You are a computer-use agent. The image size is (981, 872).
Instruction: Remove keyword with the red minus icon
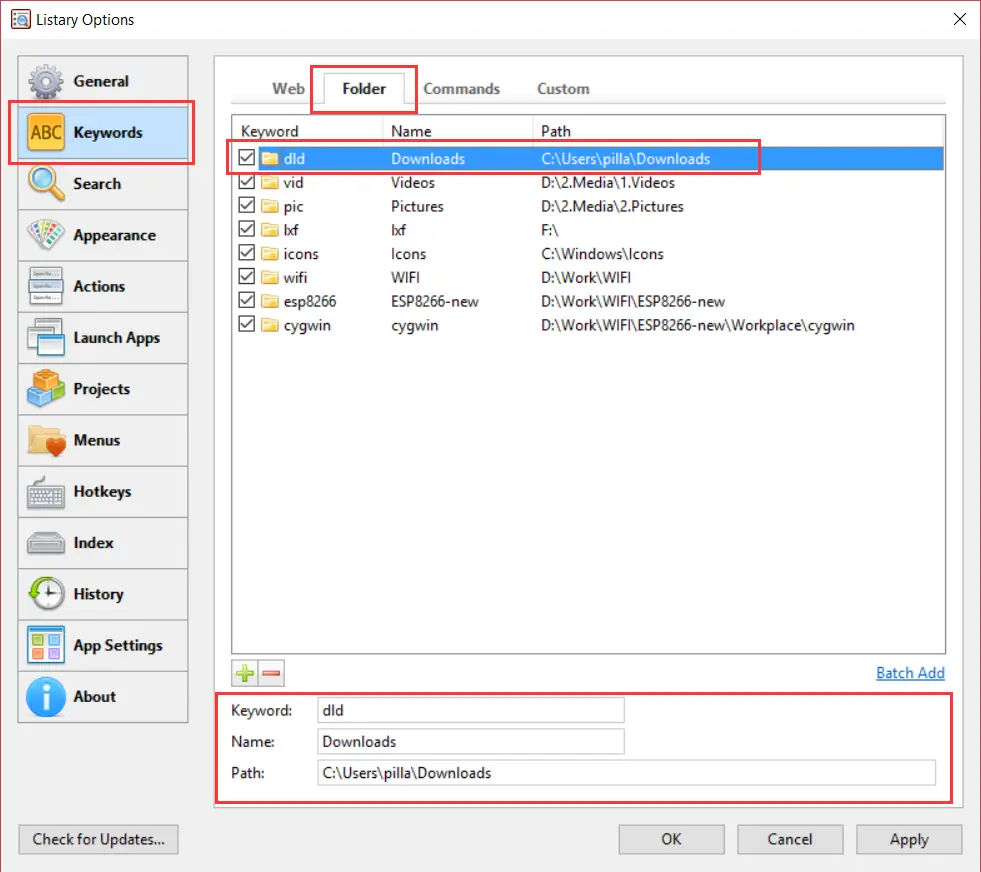pos(271,673)
